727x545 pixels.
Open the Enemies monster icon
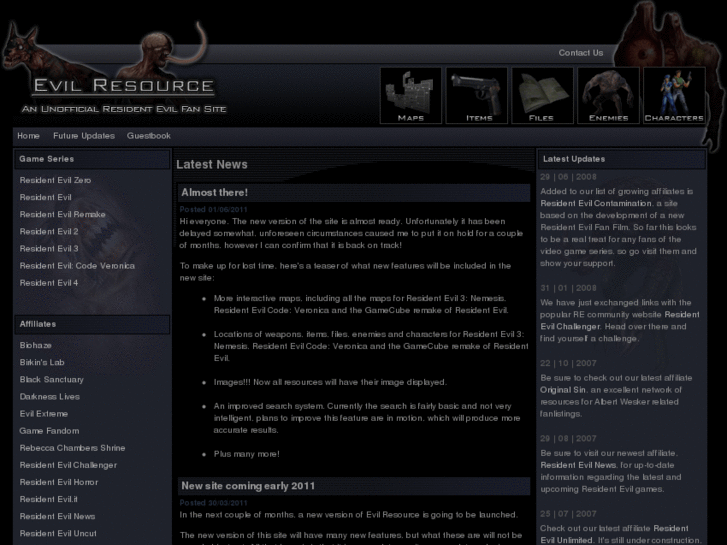(608, 96)
